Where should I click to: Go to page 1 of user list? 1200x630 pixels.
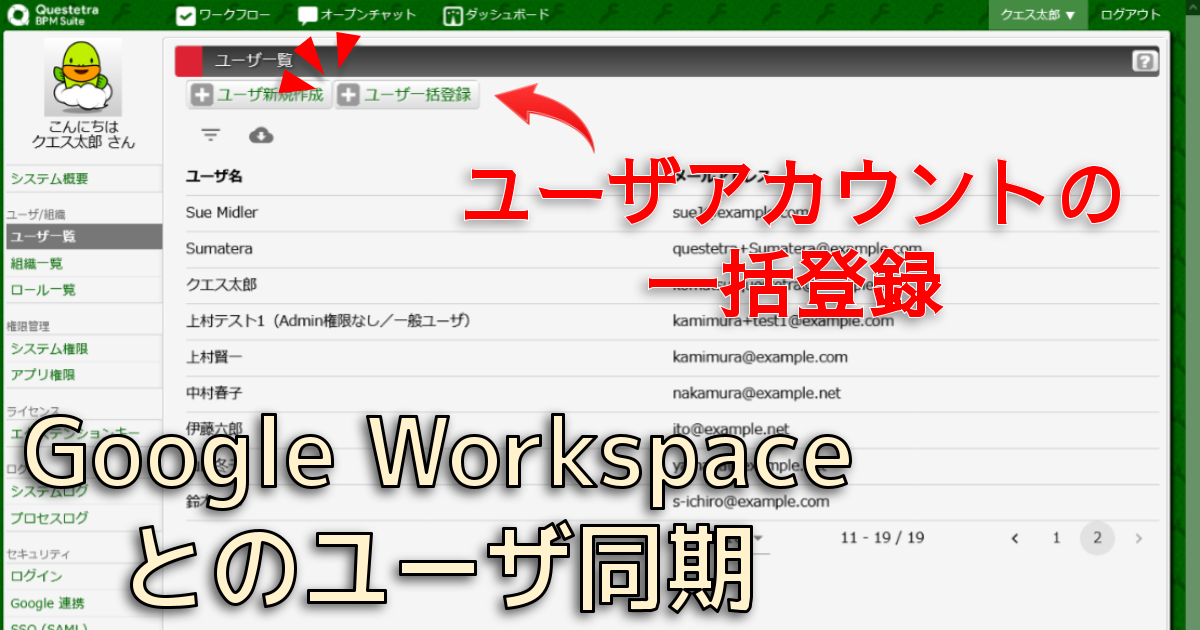point(1056,538)
